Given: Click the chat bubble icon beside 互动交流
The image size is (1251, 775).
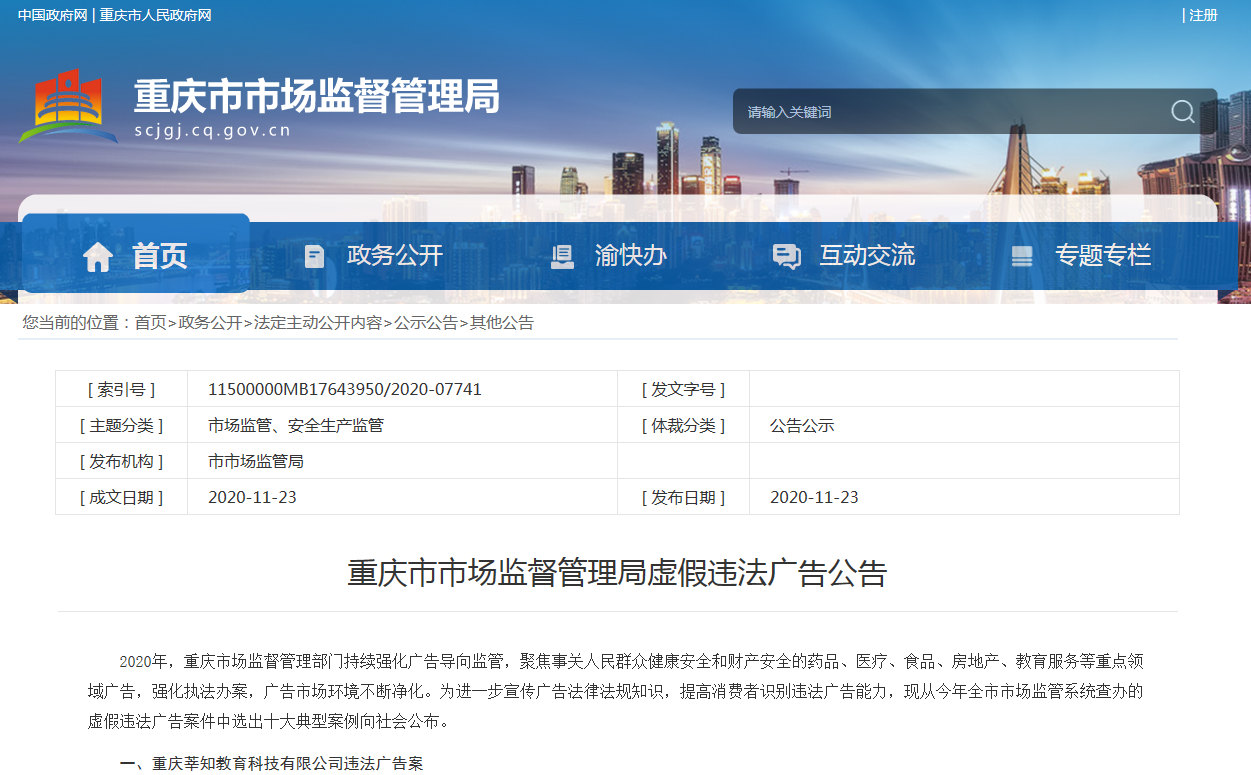Looking at the screenshot, I should tap(787, 257).
